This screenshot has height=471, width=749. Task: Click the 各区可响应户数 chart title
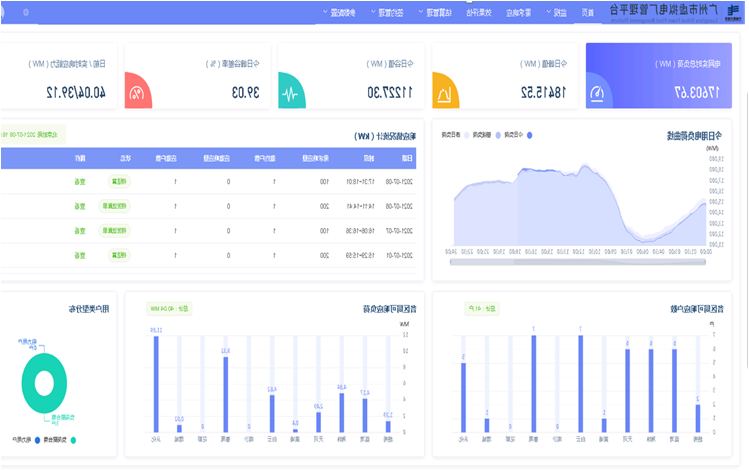[697, 309]
